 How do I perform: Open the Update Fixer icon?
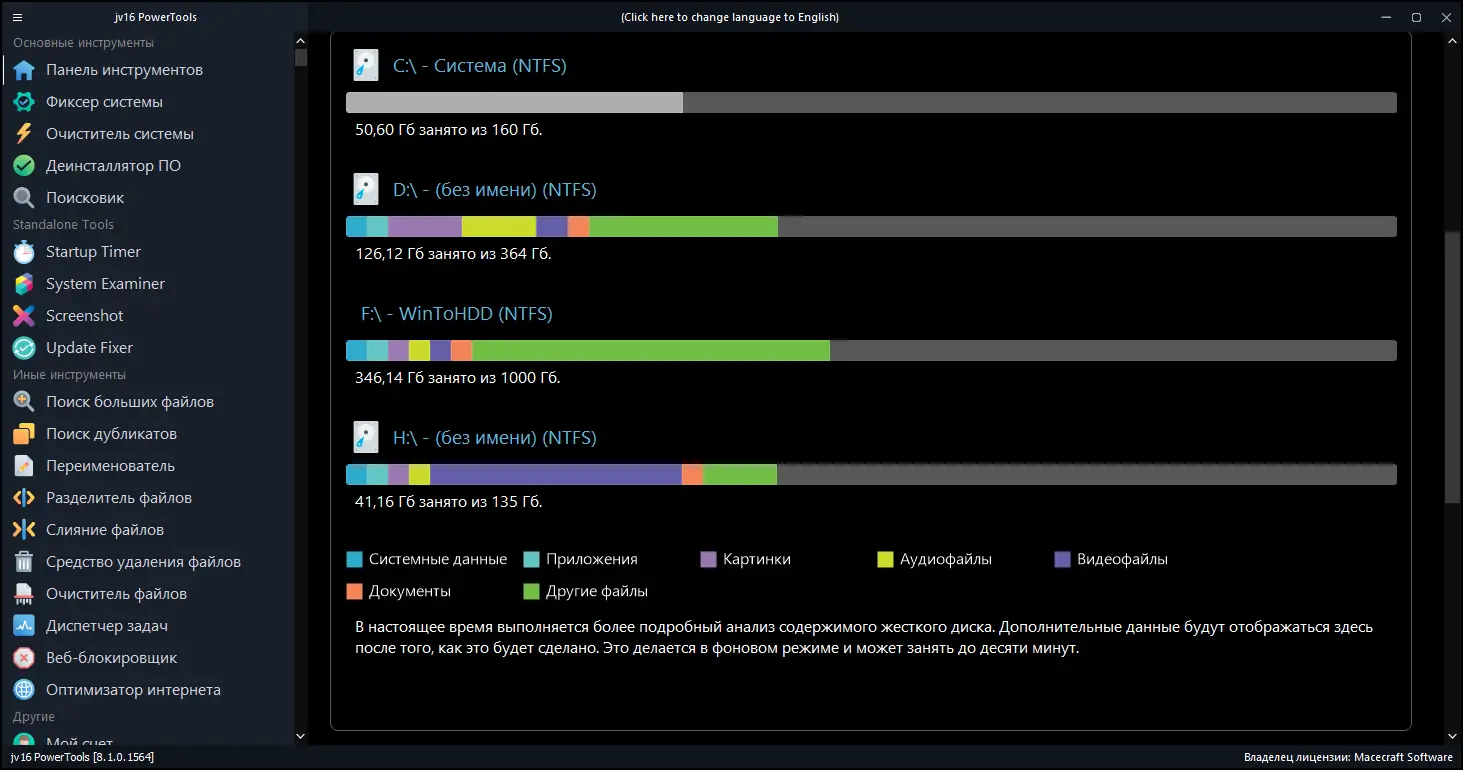point(24,348)
